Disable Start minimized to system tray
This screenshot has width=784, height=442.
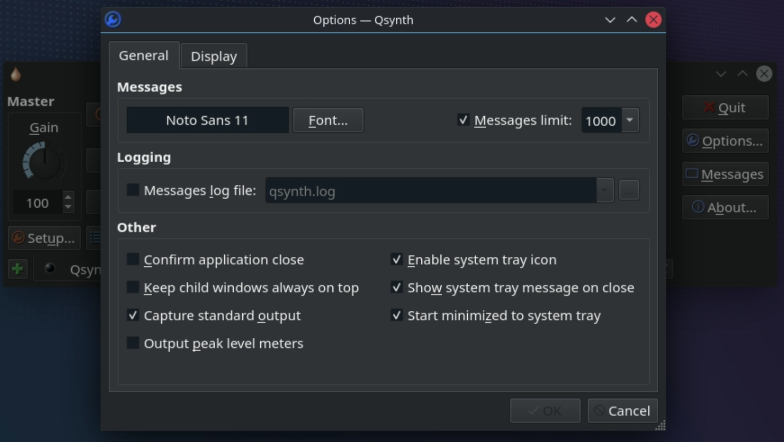click(397, 316)
